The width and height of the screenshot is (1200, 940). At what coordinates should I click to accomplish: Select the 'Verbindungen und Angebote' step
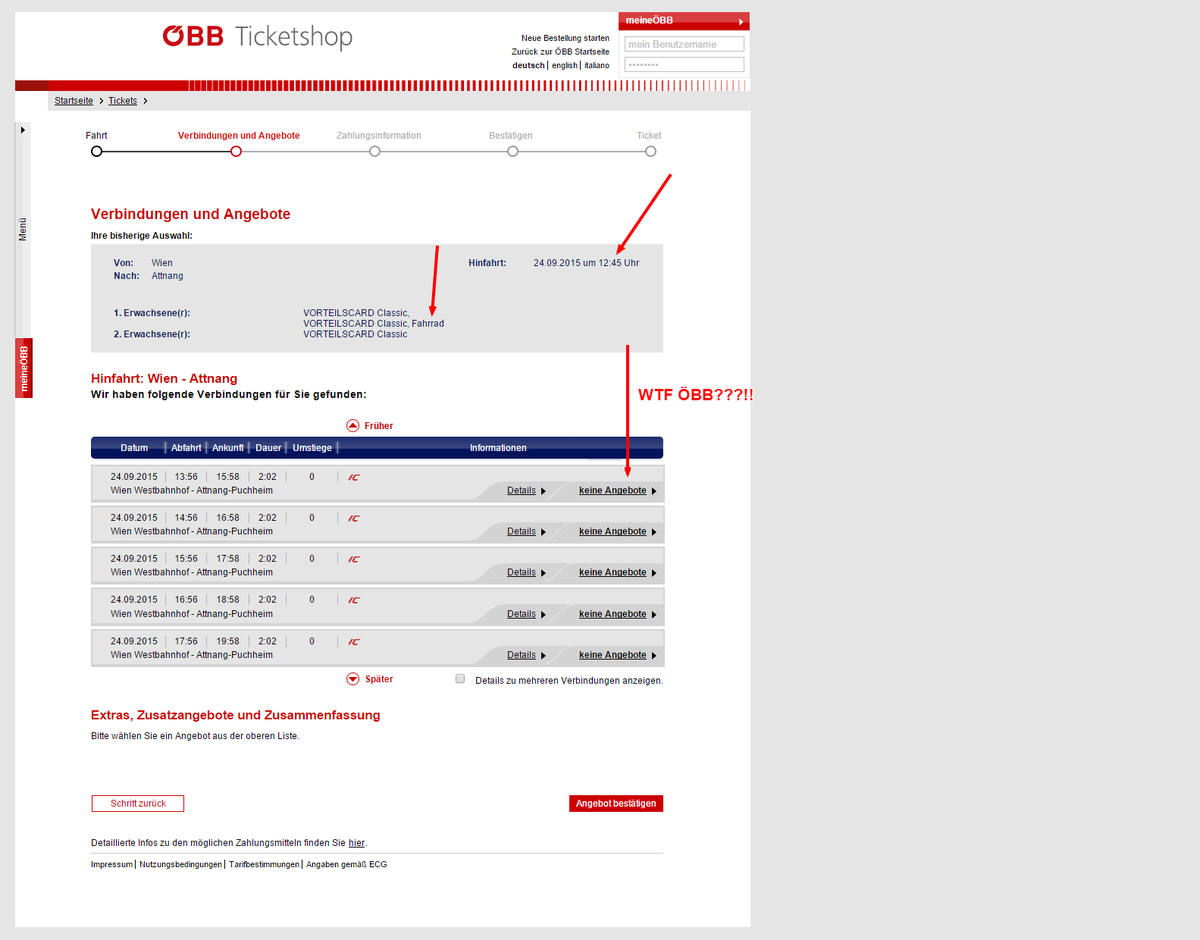[x=236, y=151]
